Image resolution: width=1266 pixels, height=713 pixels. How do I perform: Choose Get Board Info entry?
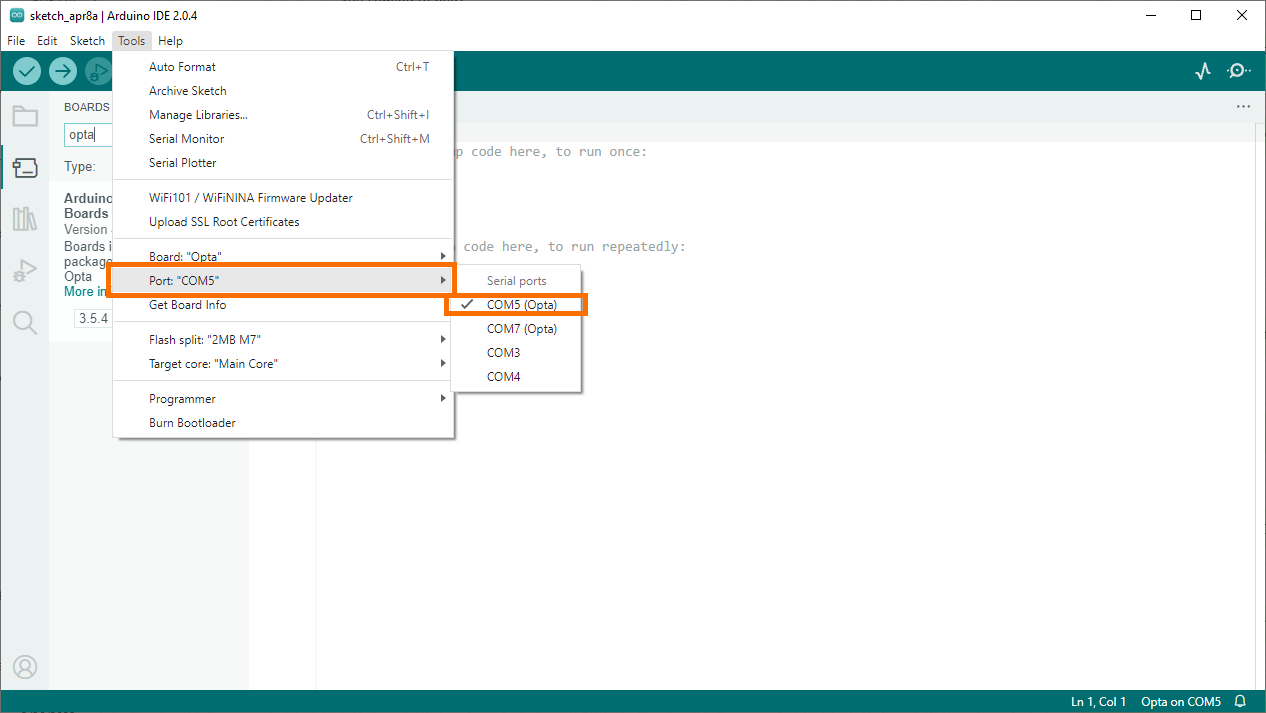(x=284, y=305)
